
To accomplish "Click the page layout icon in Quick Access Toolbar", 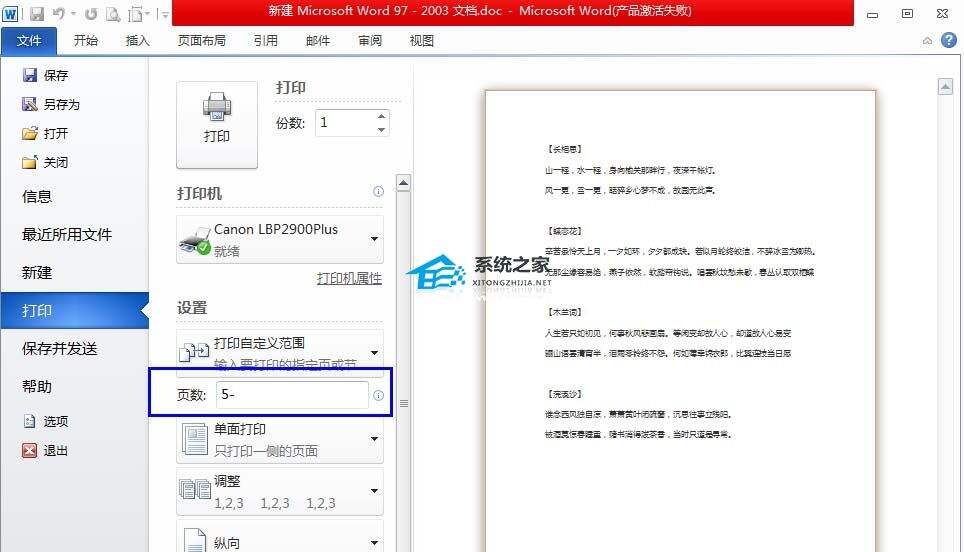I will pos(136,14).
